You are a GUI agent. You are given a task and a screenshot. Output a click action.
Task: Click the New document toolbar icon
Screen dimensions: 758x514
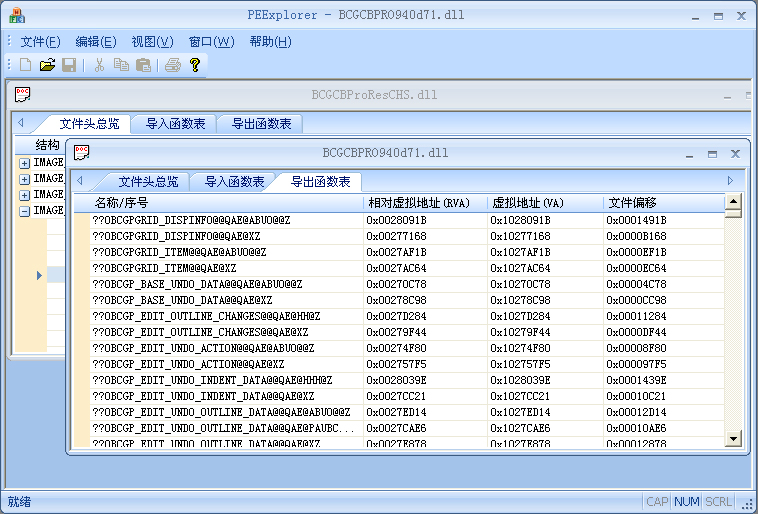point(26,65)
